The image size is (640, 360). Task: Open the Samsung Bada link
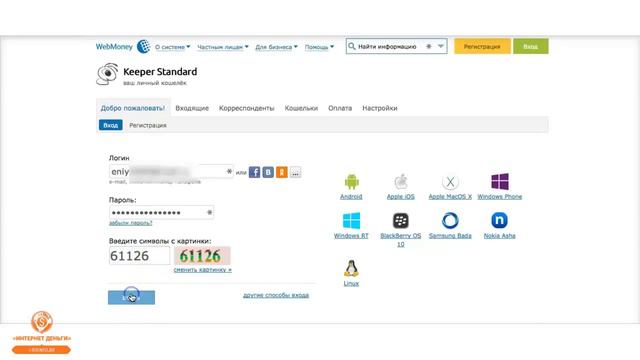(x=450, y=236)
